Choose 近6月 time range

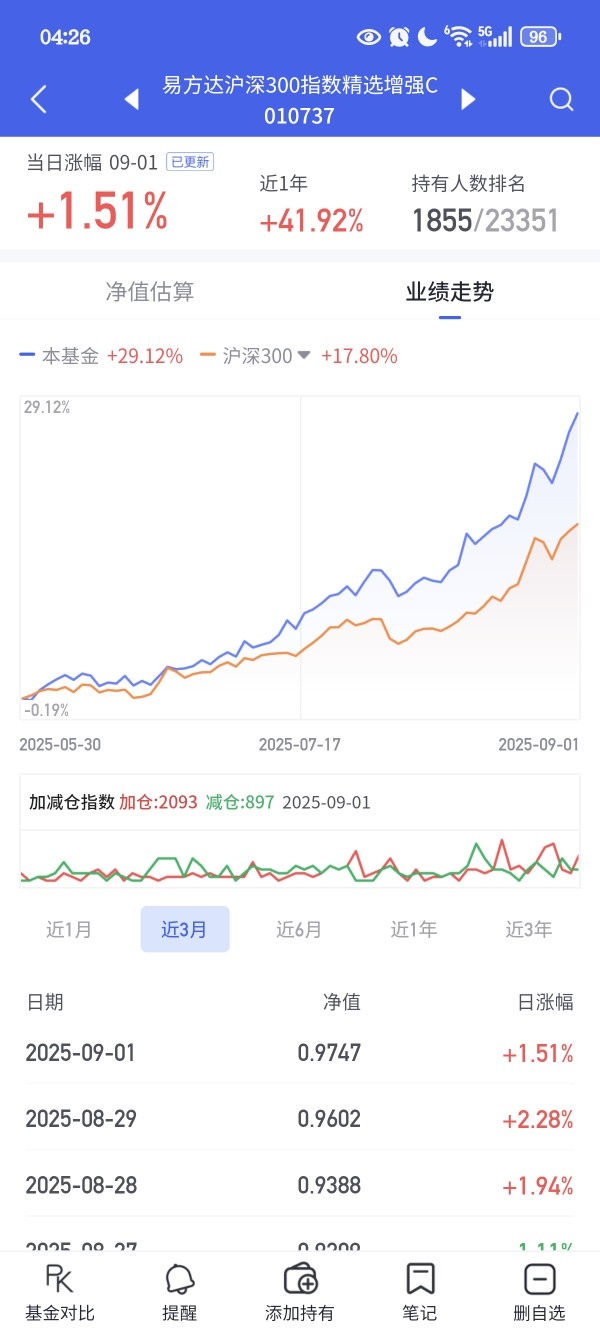point(299,929)
